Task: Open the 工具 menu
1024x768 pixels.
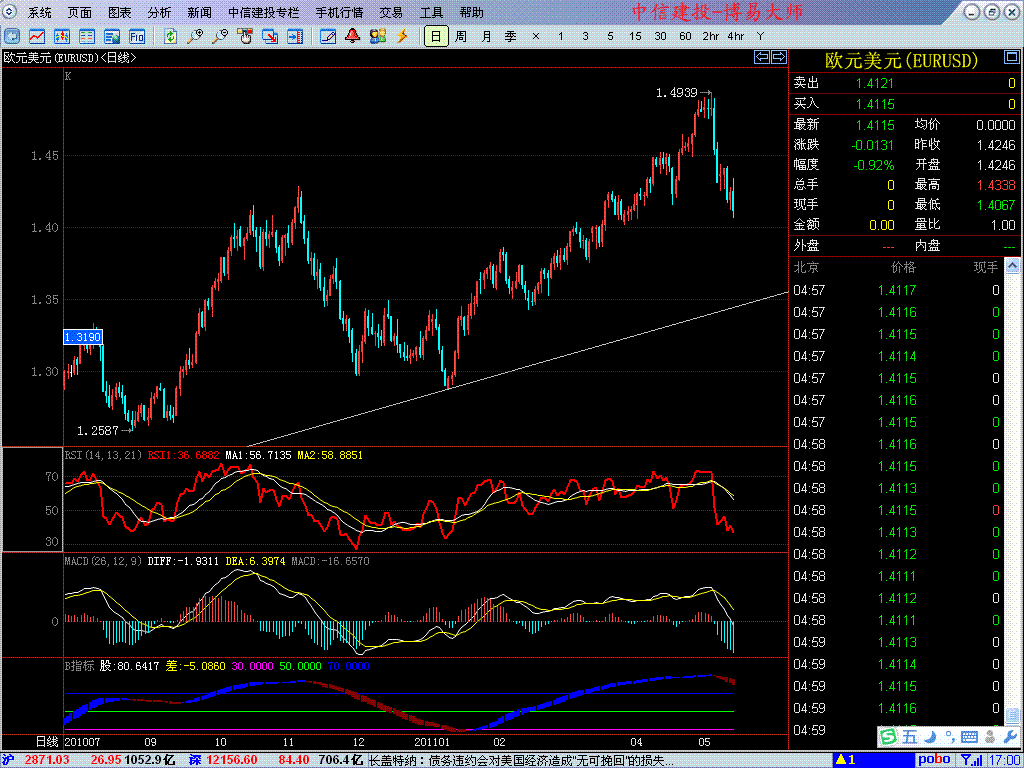Action: [x=431, y=12]
